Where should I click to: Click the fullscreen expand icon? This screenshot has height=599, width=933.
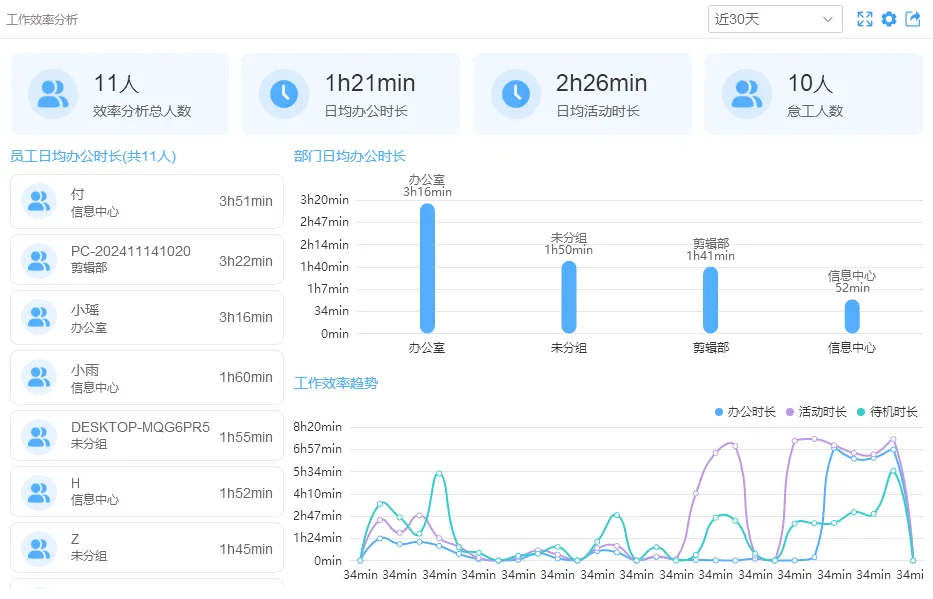pyautogui.click(x=865, y=19)
